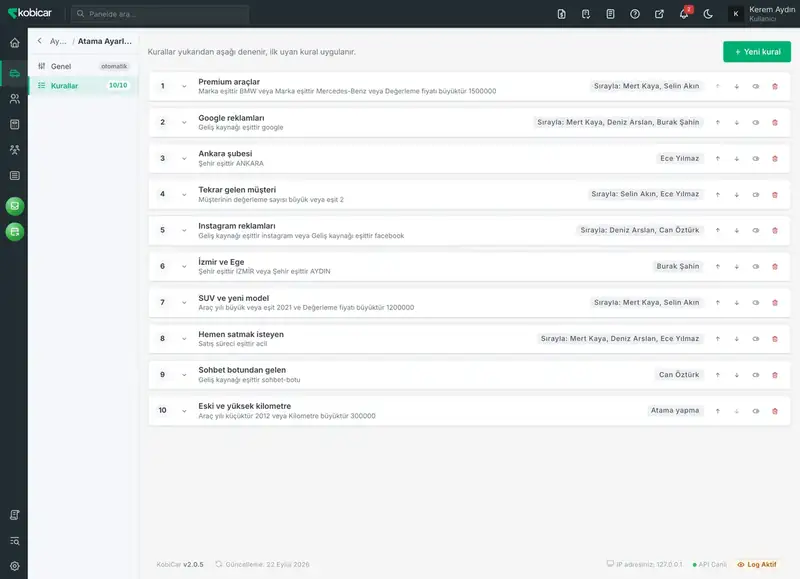Open the customers people icon in sidebar
Image resolution: width=800 pixels, height=579 pixels.
pyautogui.click(x=15, y=99)
